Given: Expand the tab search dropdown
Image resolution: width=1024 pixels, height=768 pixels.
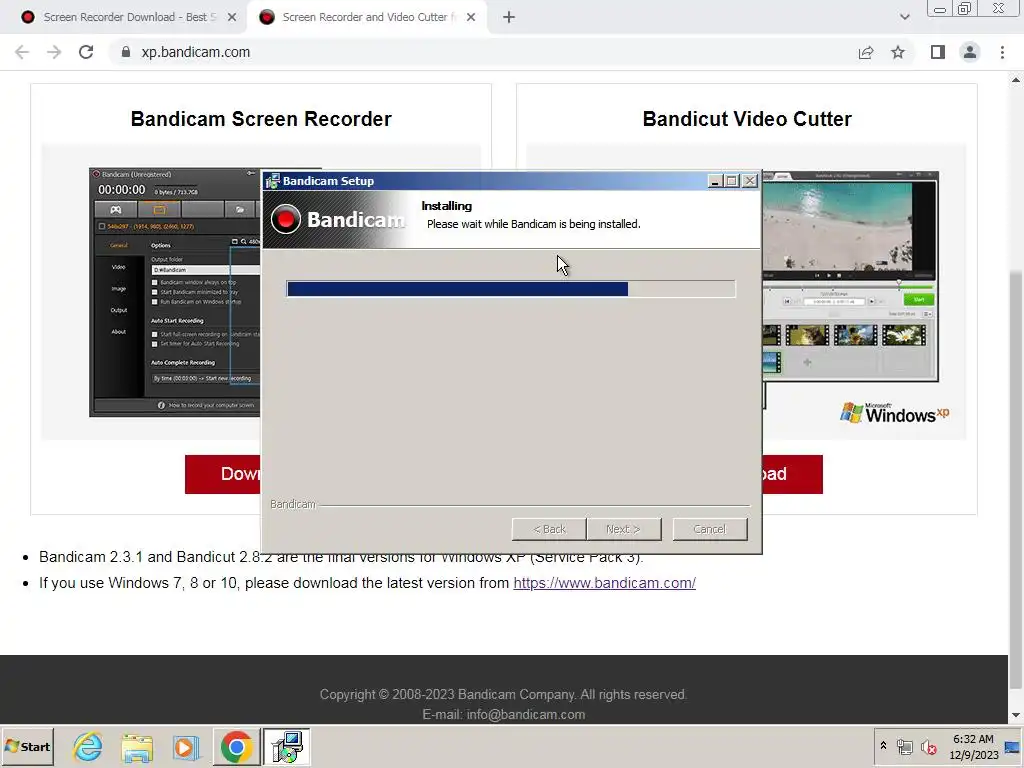Looking at the screenshot, I should click(904, 17).
